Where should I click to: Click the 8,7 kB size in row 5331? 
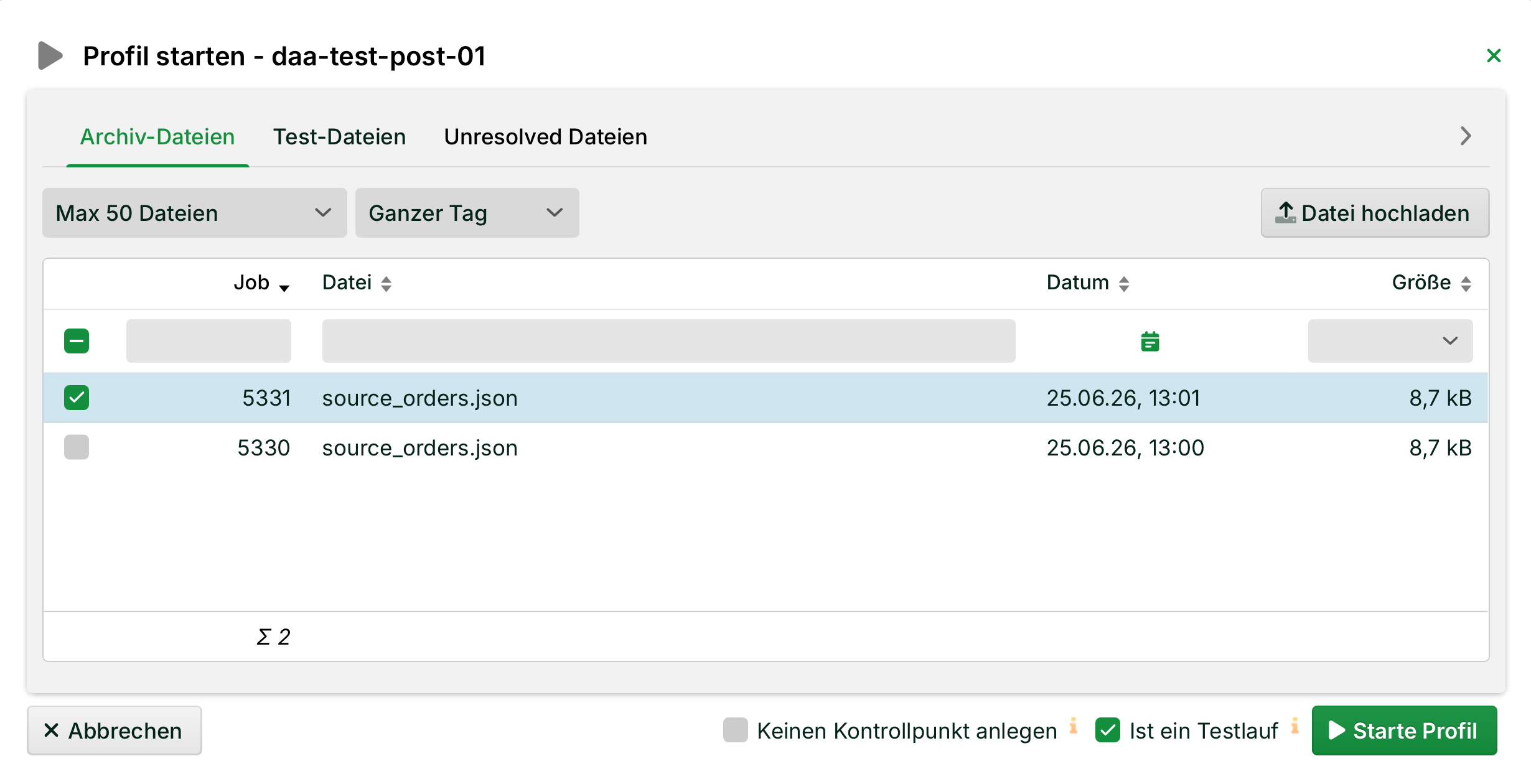1440,398
